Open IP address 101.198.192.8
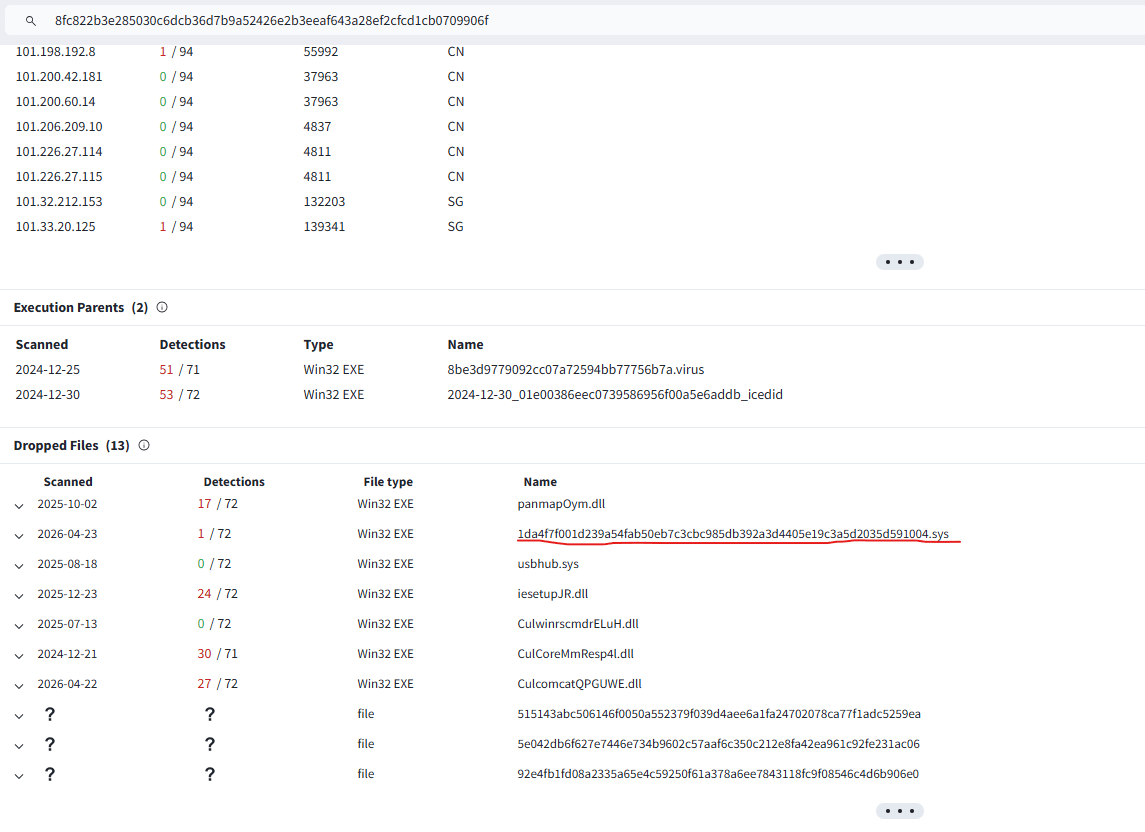 [56, 52]
